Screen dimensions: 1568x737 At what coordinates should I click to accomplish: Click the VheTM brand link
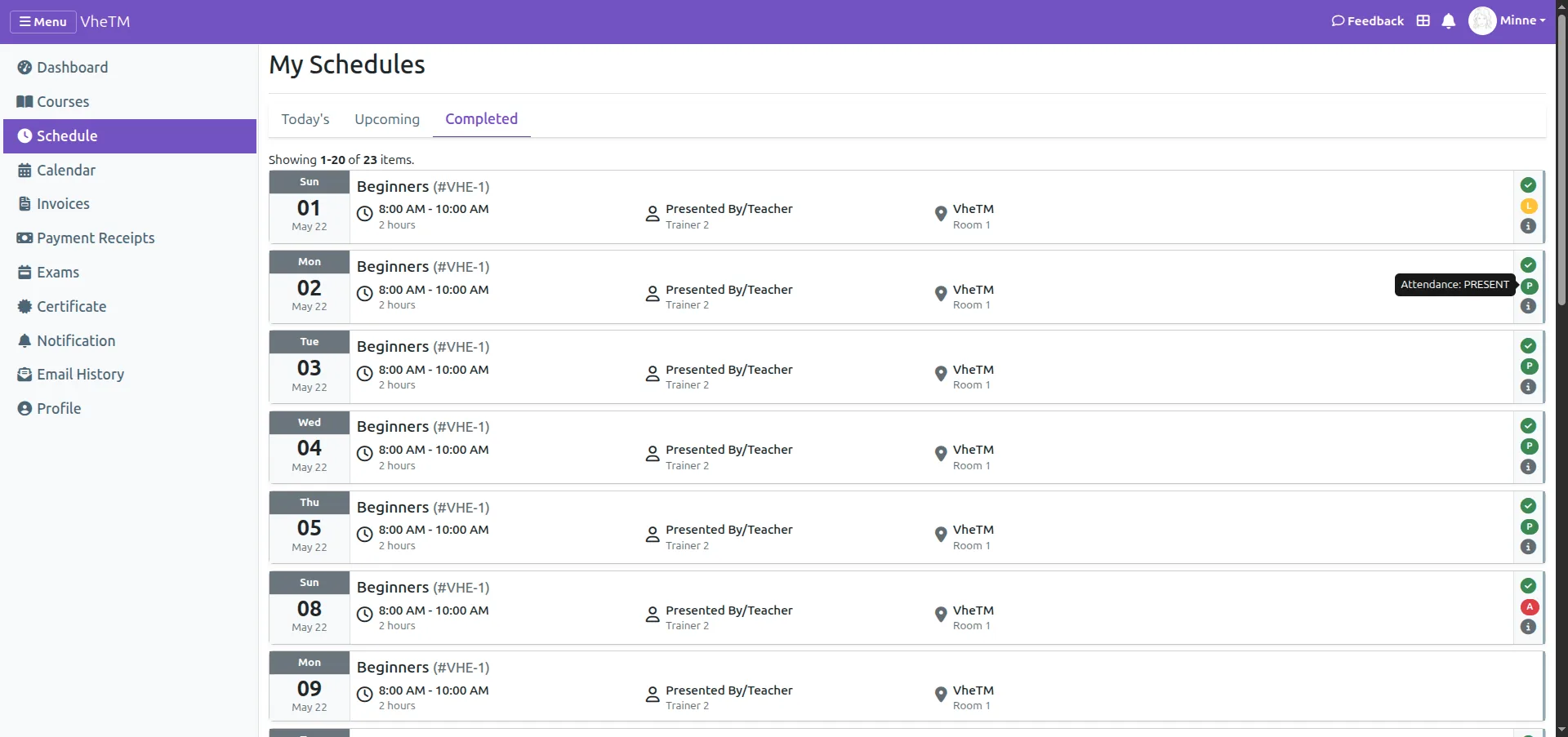coord(105,22)
